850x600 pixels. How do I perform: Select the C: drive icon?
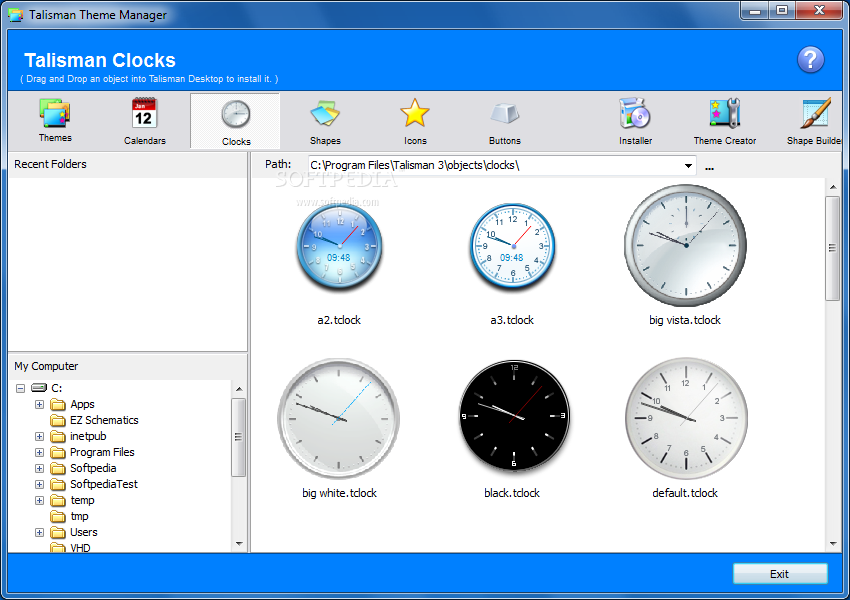[x=39, y=388]
